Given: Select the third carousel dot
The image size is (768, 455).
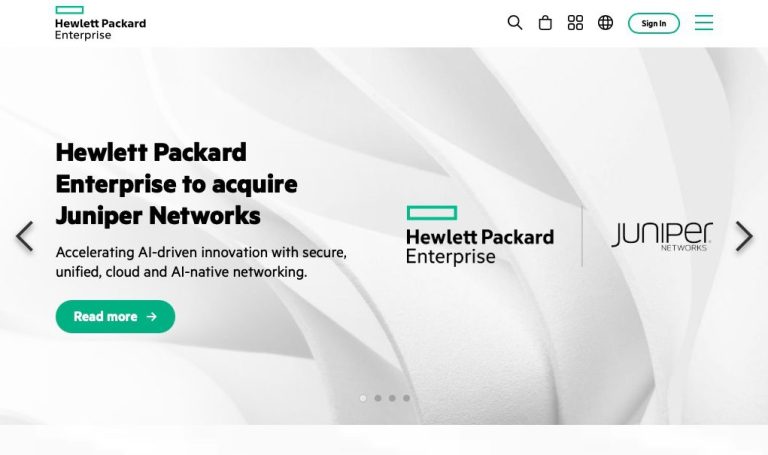Looking at the screenshot, I should pyautogui.click(x=392, y=398).
